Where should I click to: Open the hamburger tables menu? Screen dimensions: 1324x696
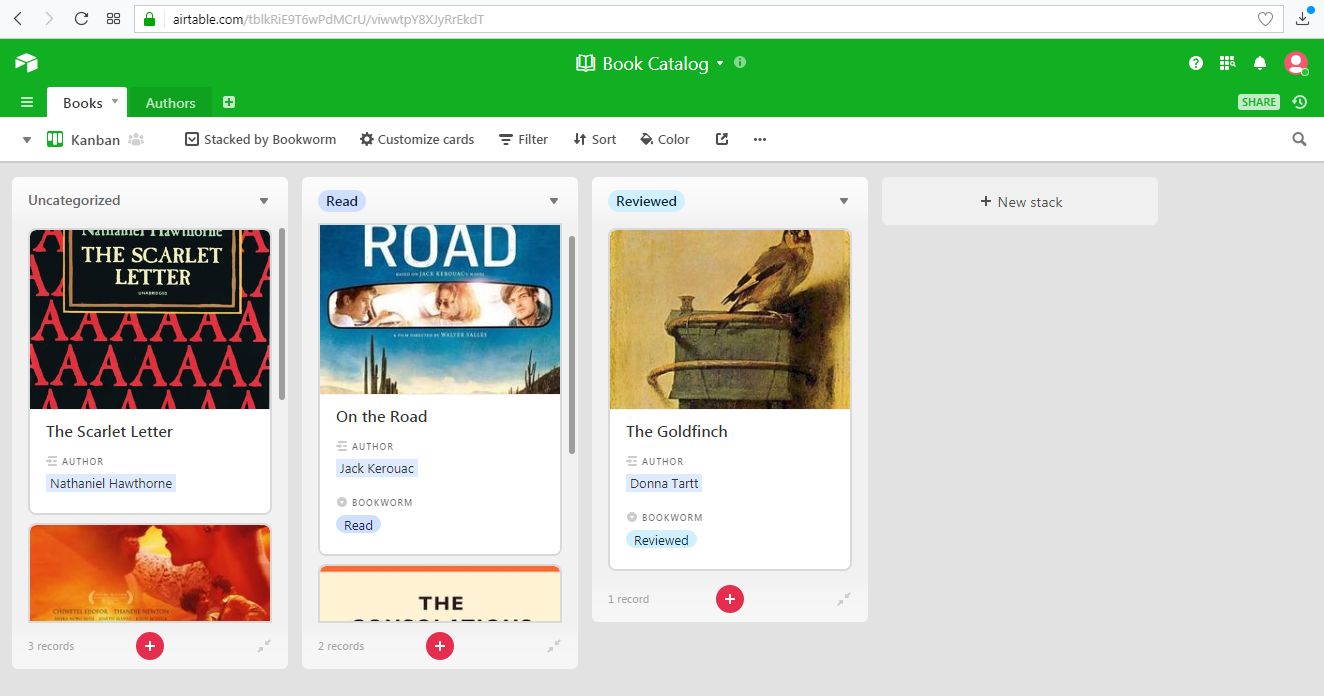(x=27, y=102)
